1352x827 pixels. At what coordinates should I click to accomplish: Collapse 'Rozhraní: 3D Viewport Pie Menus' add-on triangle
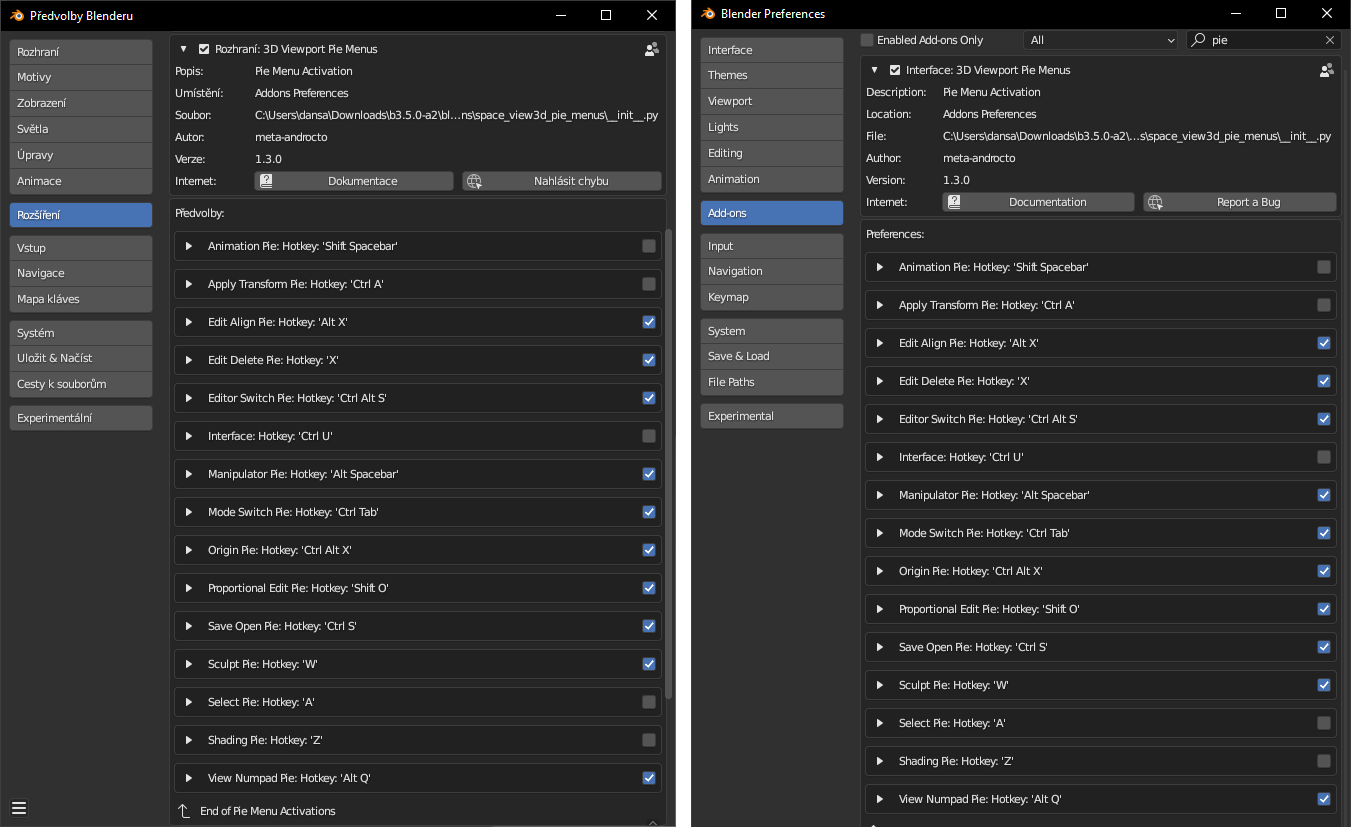[x=184, y=49]
